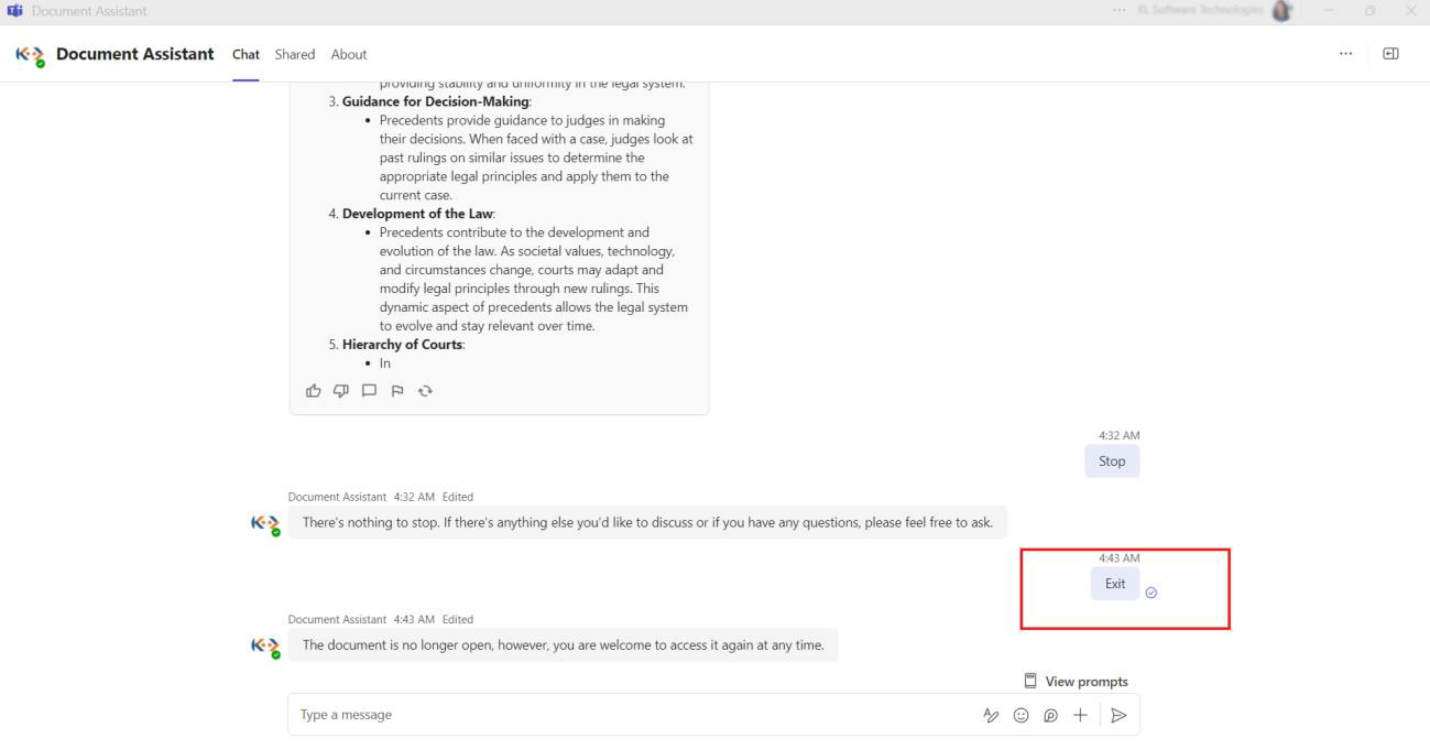1430x749 pixels.
Task: Click the bot avatar beside the 4:43 AM reply
Action: pos(265,646)
